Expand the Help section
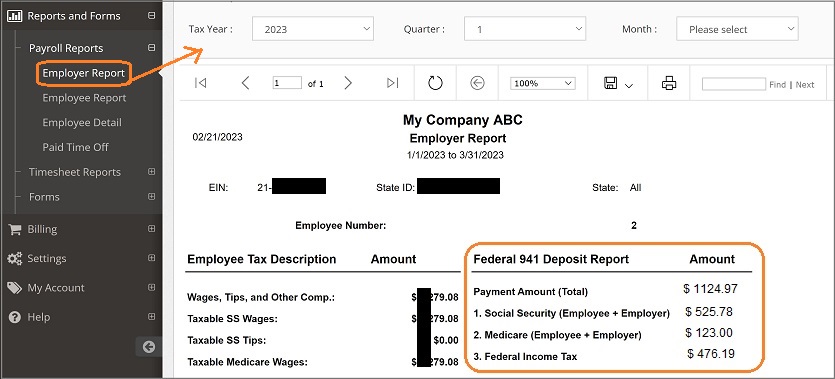Viewport: 835px width, 379px height. tap(152, 317)
